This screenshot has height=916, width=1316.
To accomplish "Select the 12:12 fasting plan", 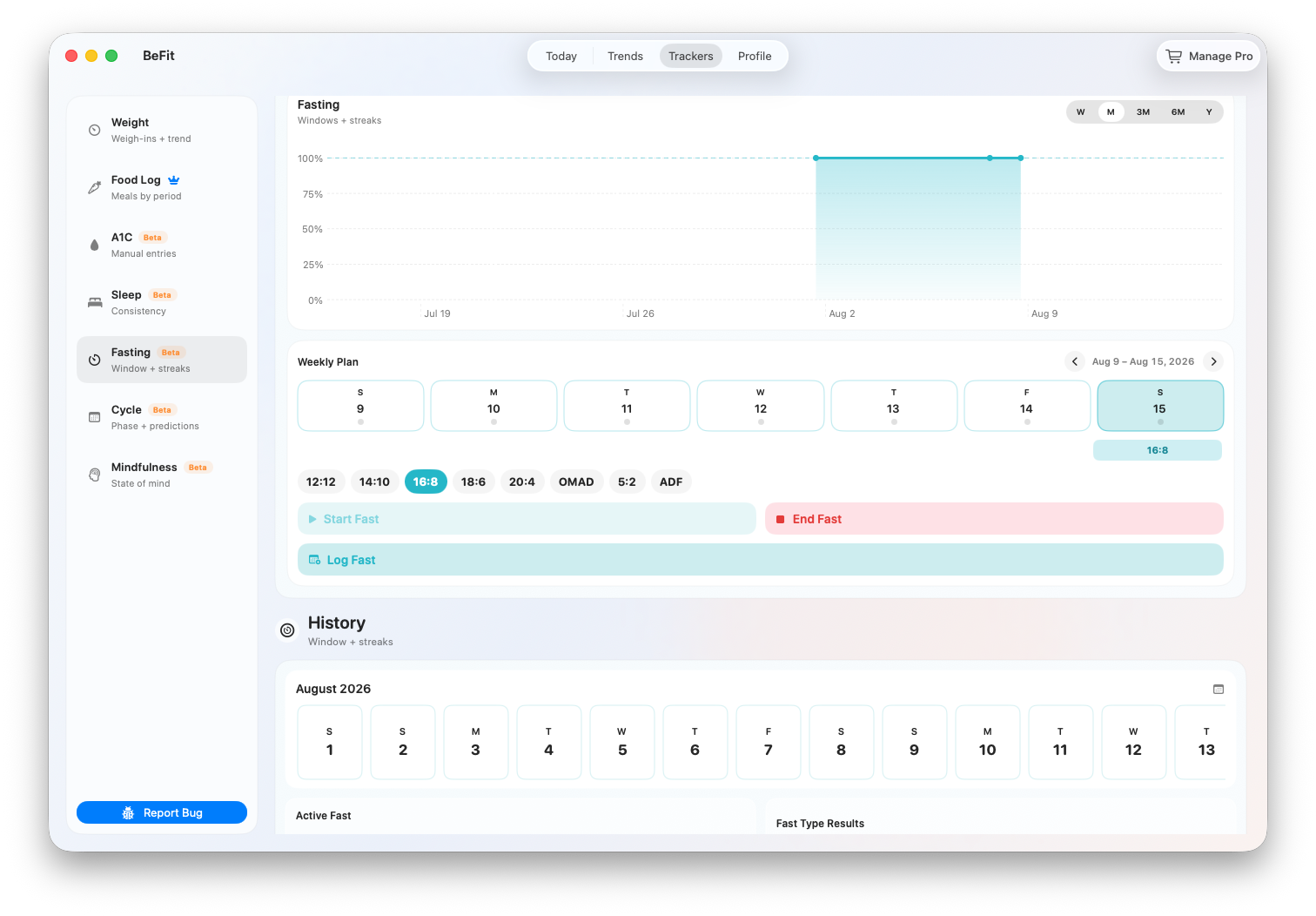I will click(321, 482).
